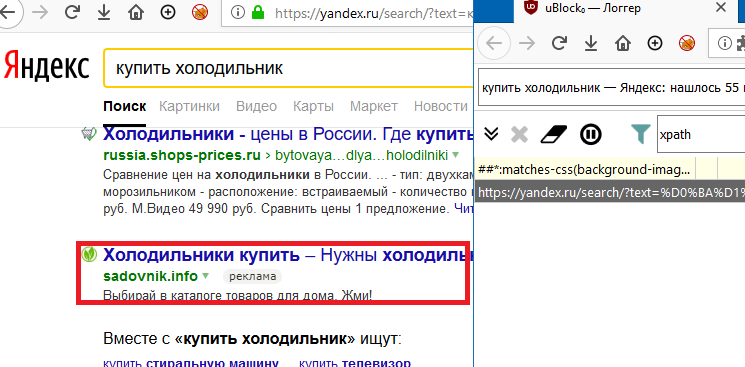Select the Поиск tab
Viewport: 745px width, 367px height.
coord(124,106)
